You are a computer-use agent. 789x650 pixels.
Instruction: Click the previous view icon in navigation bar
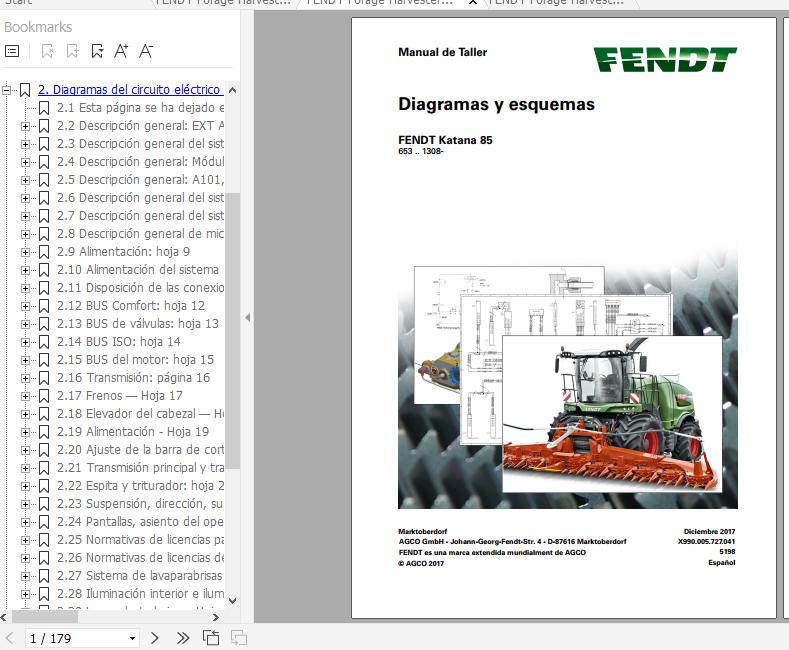point(211,638)
